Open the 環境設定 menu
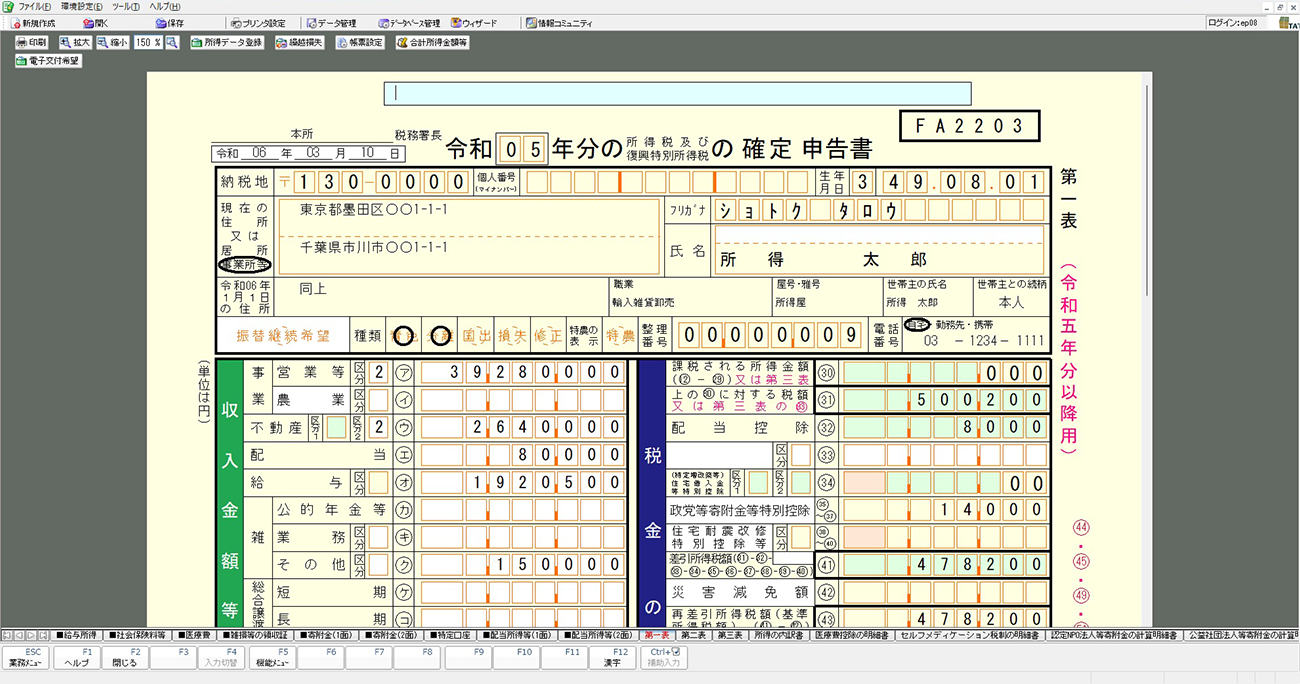The image size is (1300, 684). 81,6
